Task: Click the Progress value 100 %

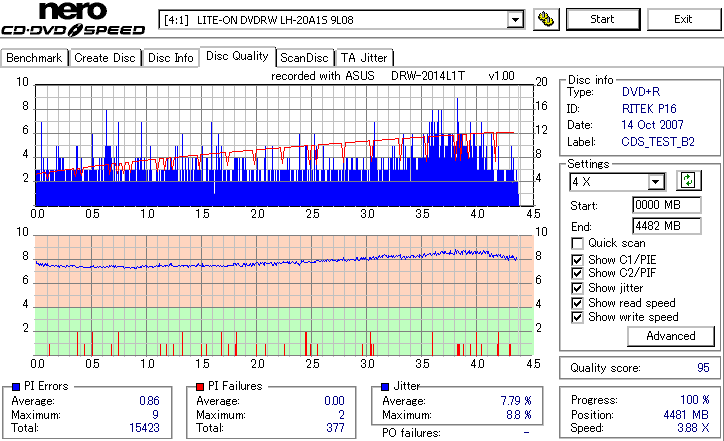Action: coord(695,400)
